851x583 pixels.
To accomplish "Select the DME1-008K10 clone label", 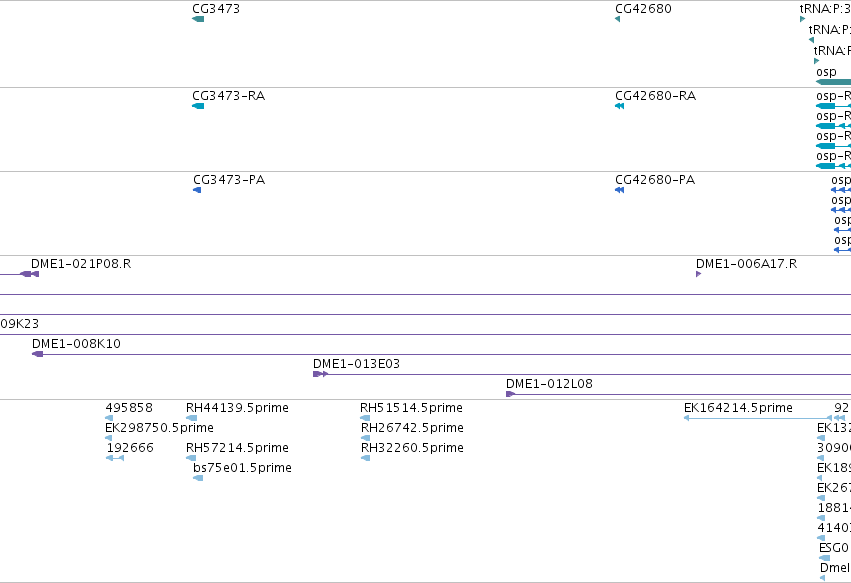I will click(77, 344).
